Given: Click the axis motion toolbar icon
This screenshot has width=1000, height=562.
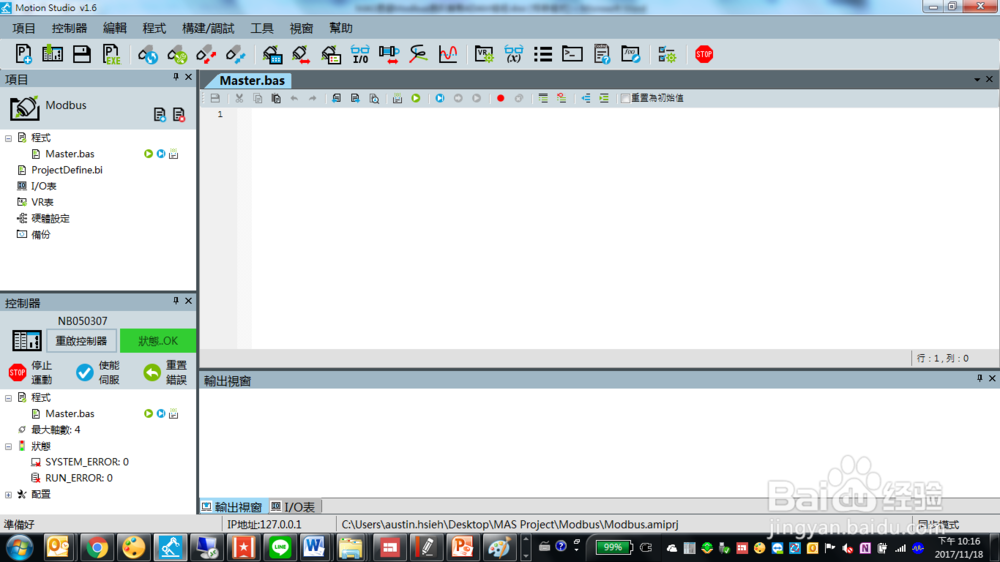Looking at the screenshot, I should [389, 54].
